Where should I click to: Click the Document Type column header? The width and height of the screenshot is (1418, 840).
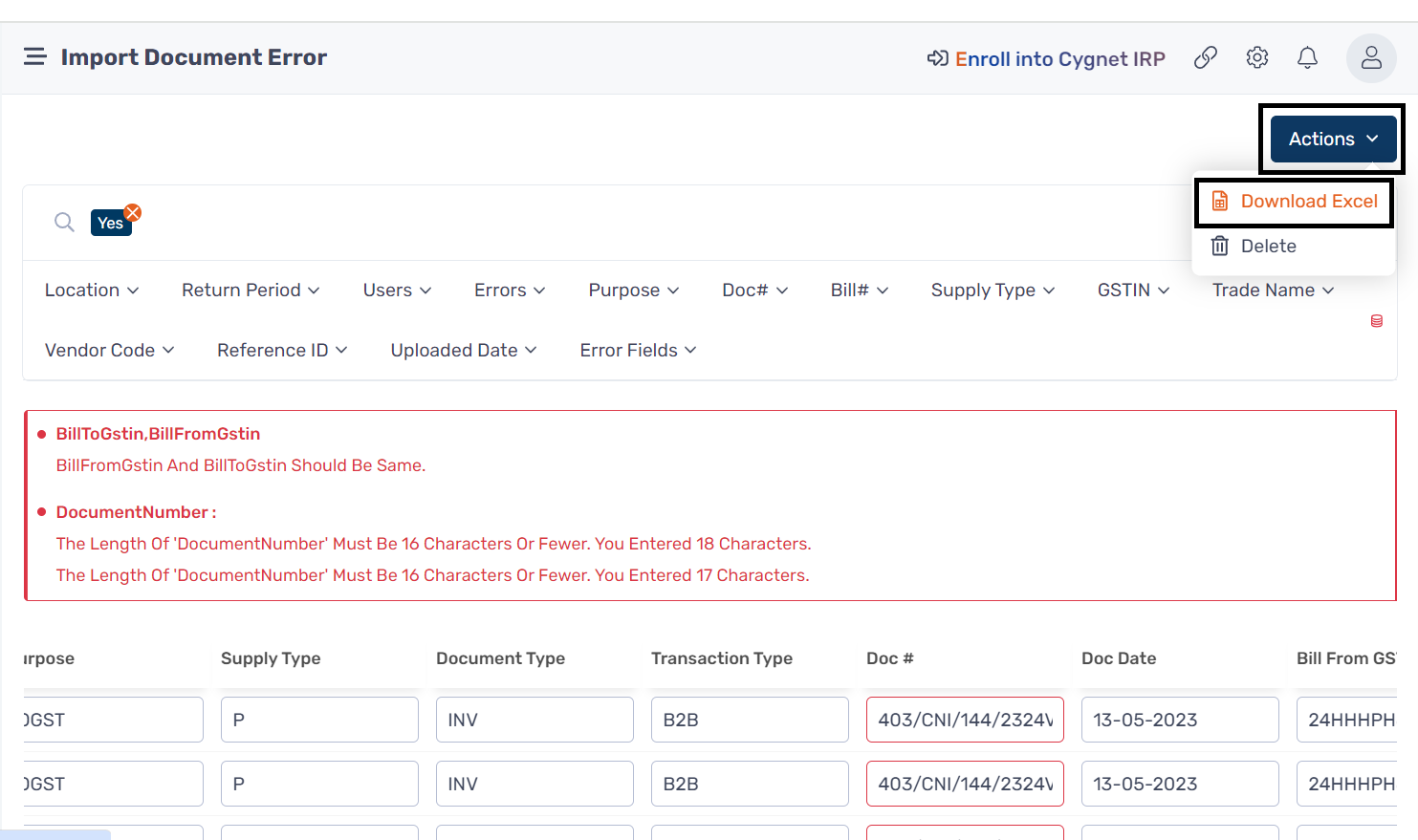coord(500,658)
